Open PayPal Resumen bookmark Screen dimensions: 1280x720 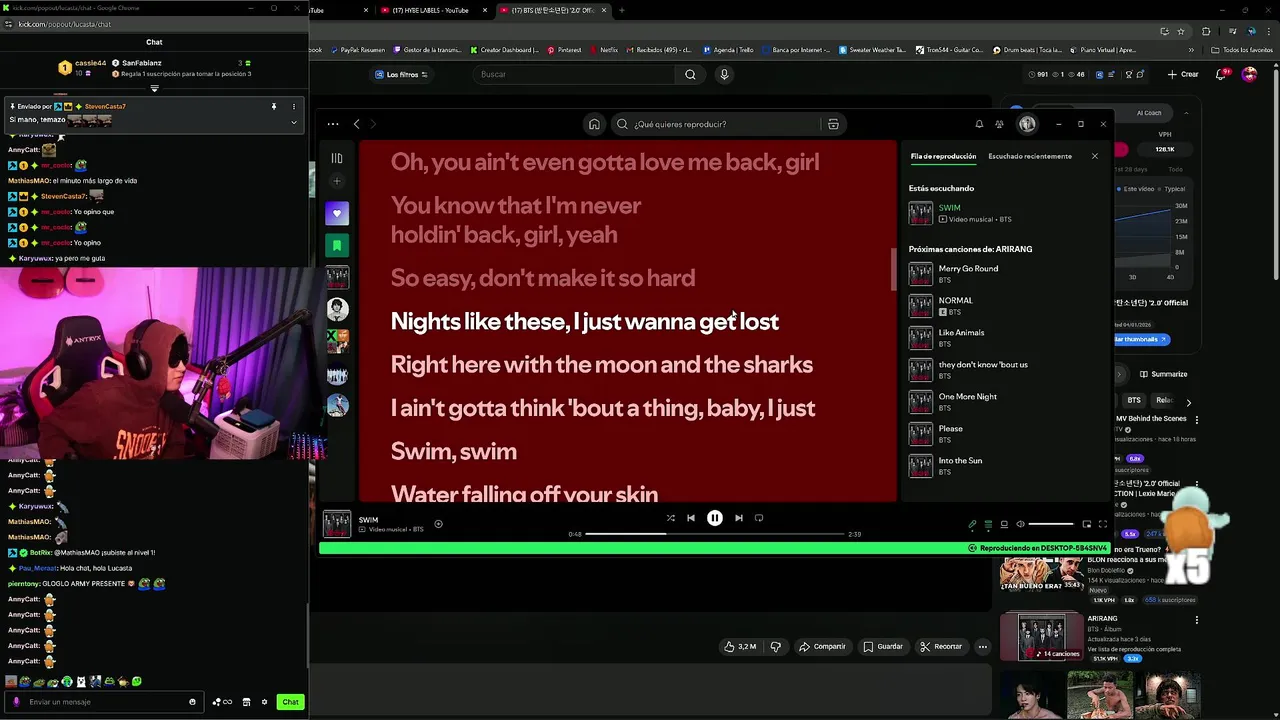click(x=357, y=49)
